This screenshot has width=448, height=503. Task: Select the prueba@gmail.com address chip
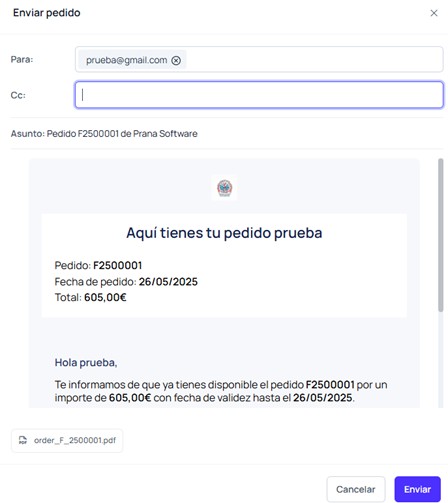[126, 60]
